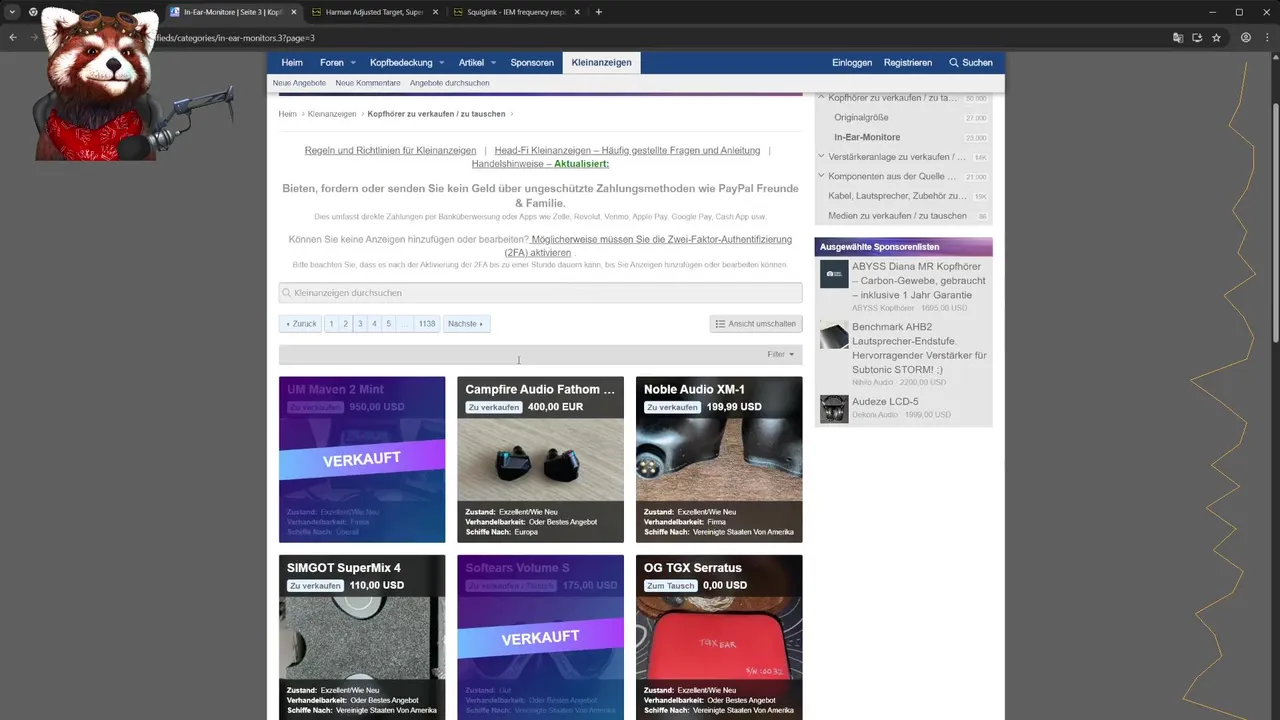Go to next page with Nächste button
The image size is (1280, 720).
[x=466, y=324]
